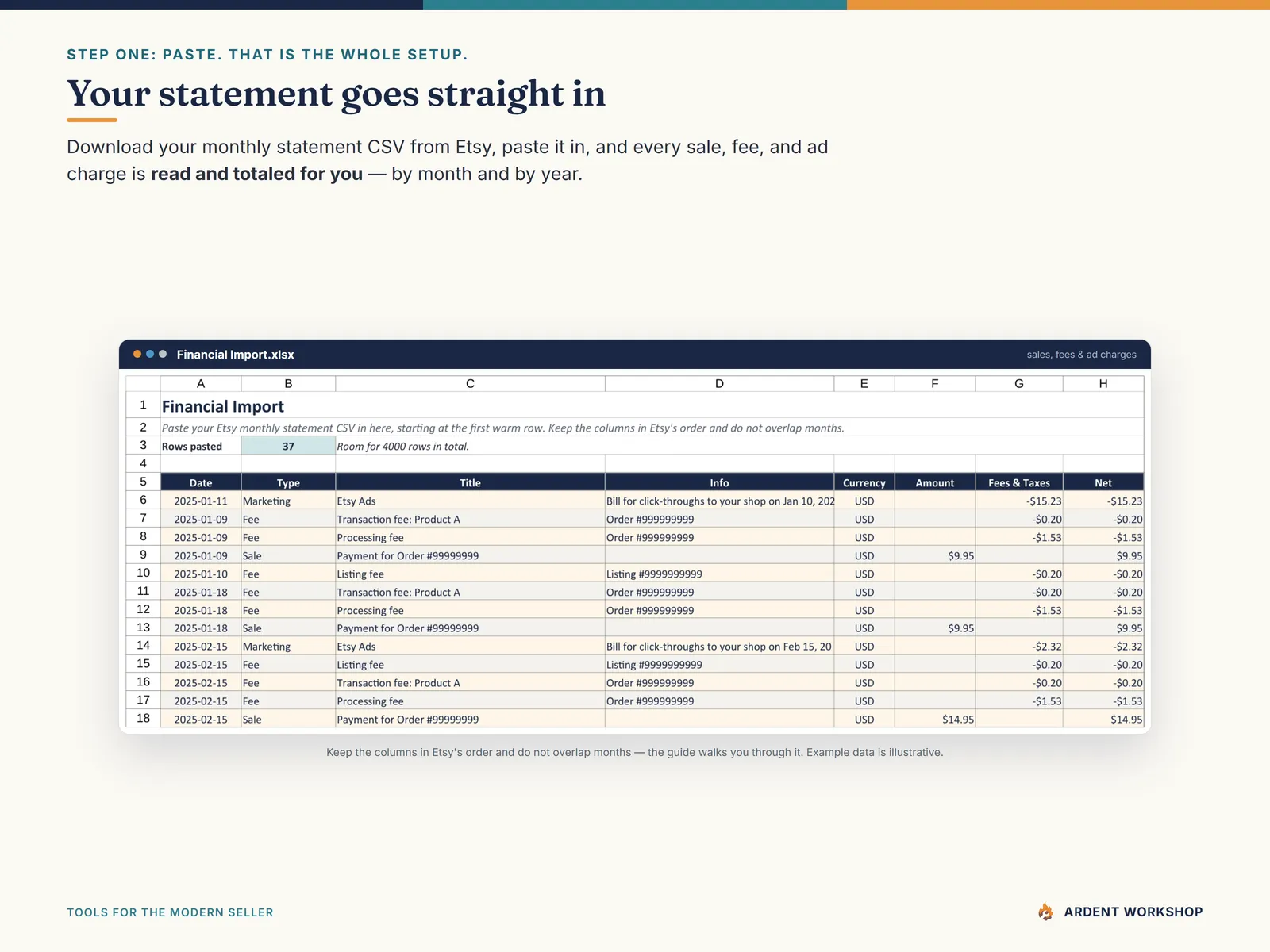Click the Info column header cell
Viewport: 1270px width, 952px height.
[x=719, y=482]
